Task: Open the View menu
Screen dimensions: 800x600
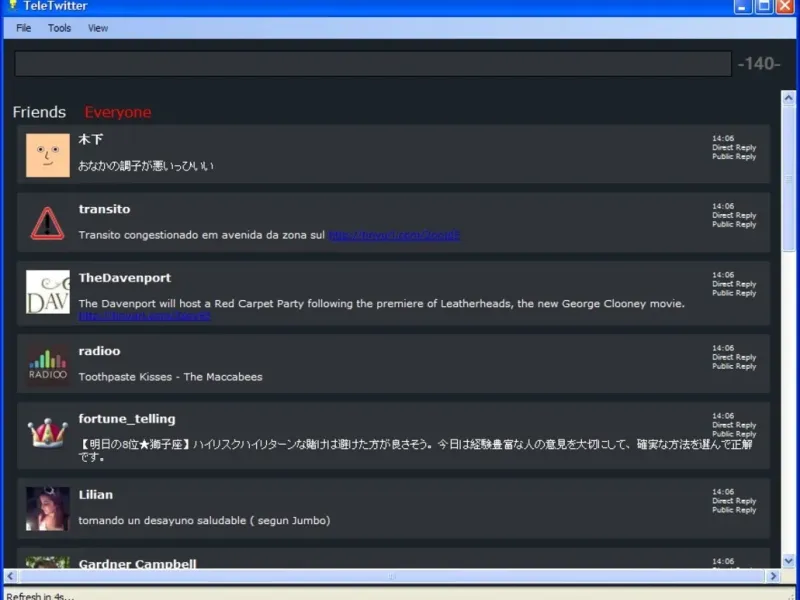Action: click(97, 28)
